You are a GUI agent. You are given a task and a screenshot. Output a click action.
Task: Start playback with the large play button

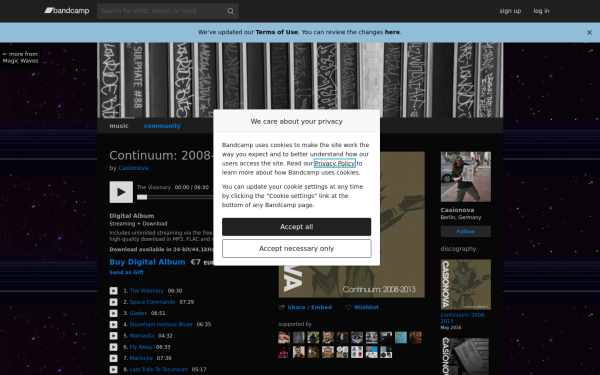pos(121,192)
